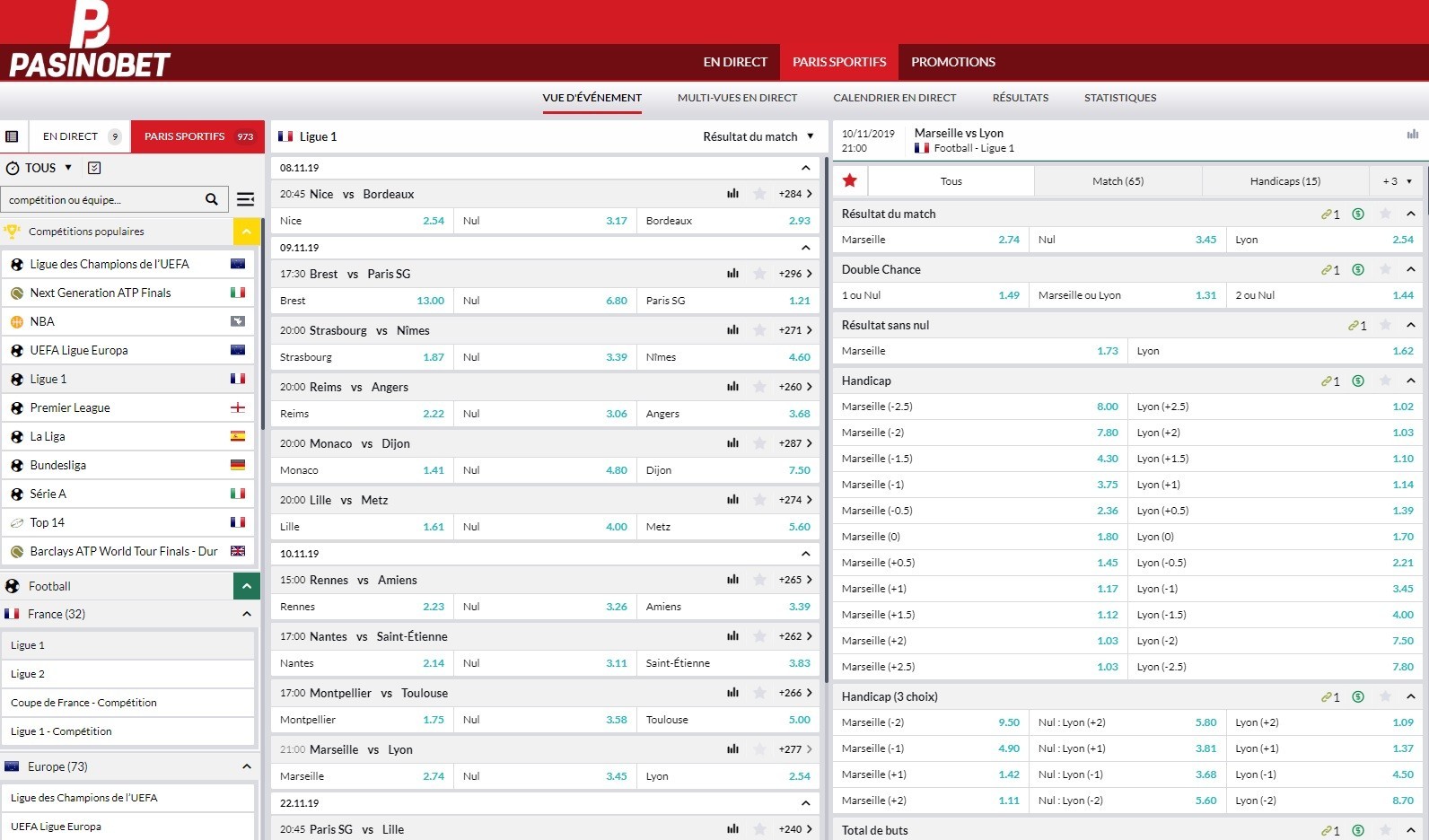The height and width of the screenshot is (840, 1429).
Task: Click the search magnifier icon
Action: point(212,199)
